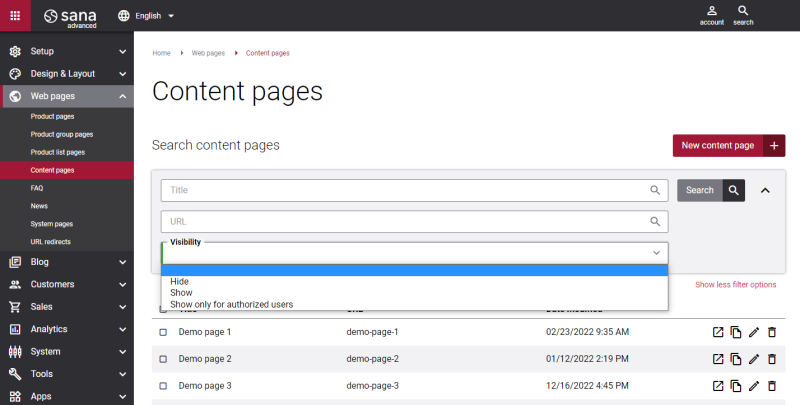
Task: Edit Demo page 3 with pencil icon
Action: coord(754,386)
